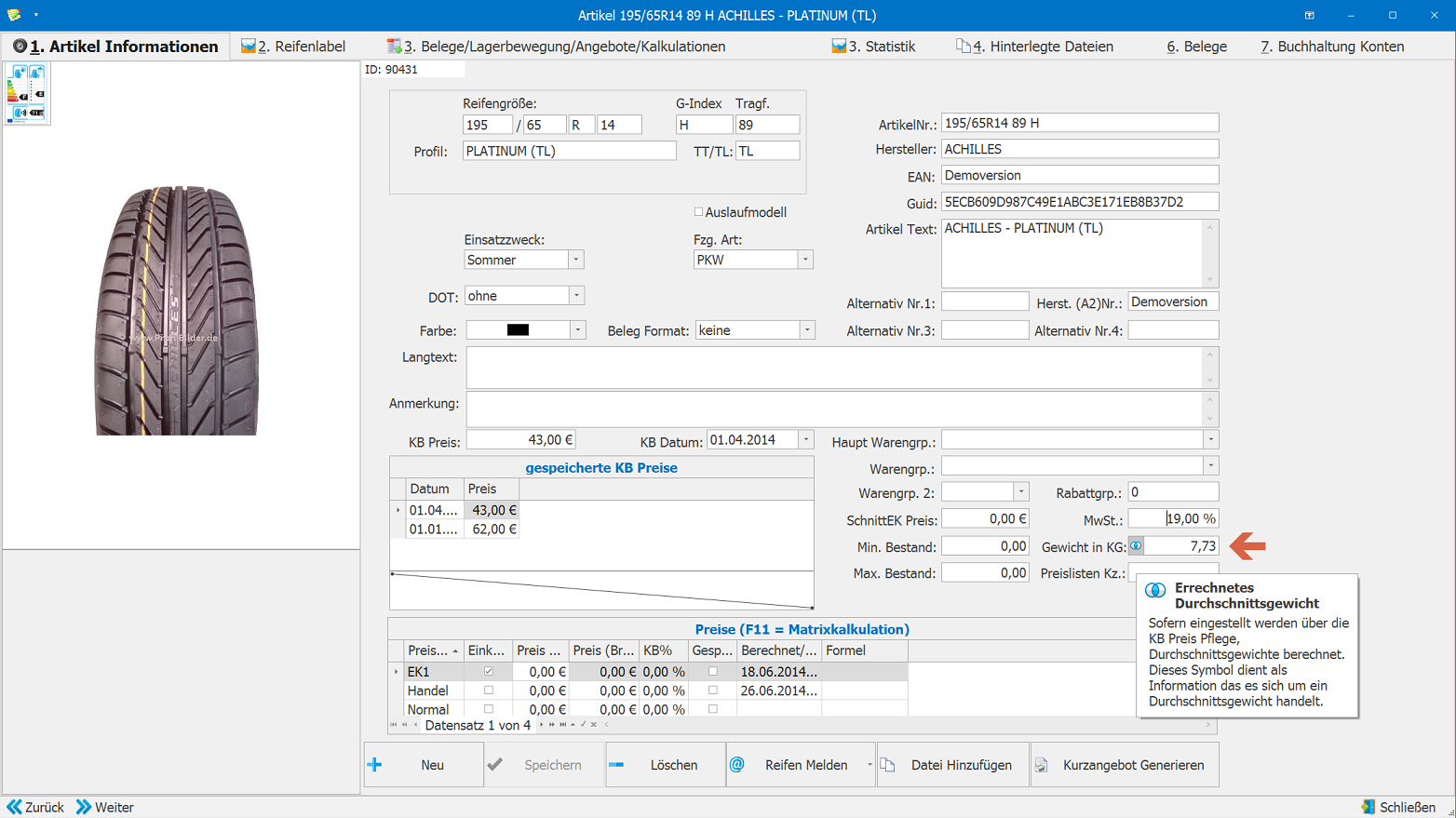Click into the Langtext text area
Screen dimensions: 1456x818
click(x=835, y=368)
